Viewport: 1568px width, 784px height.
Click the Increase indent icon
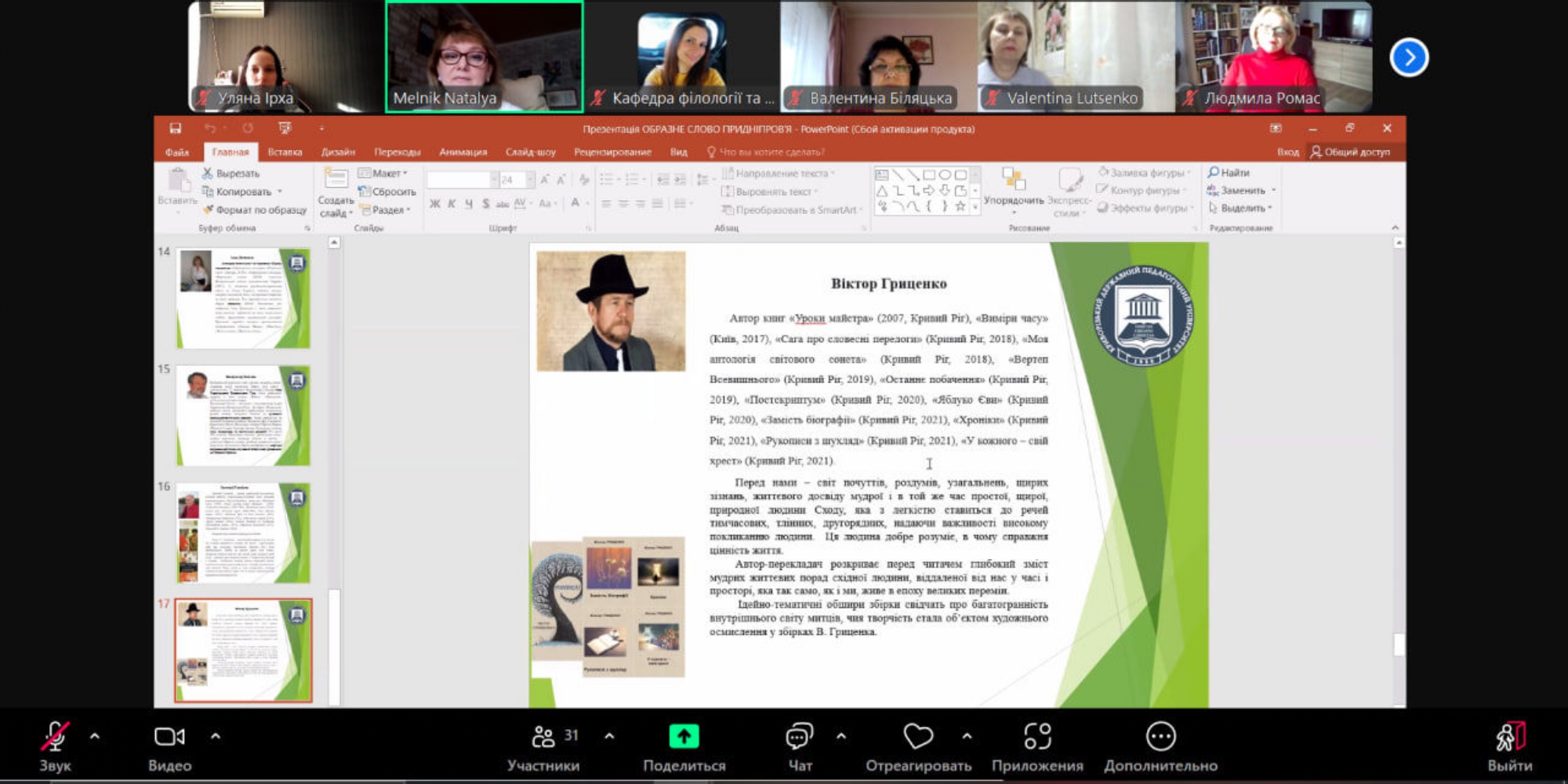681,180
